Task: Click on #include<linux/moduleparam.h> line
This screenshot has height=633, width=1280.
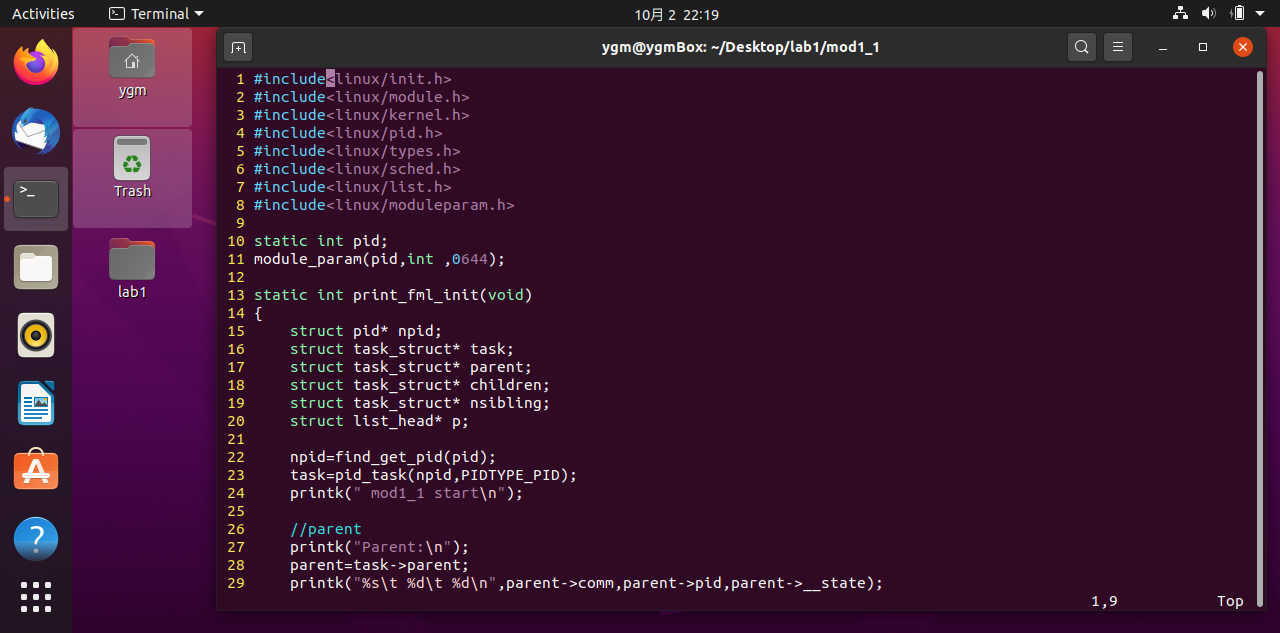Action: (x=384, y=205)
